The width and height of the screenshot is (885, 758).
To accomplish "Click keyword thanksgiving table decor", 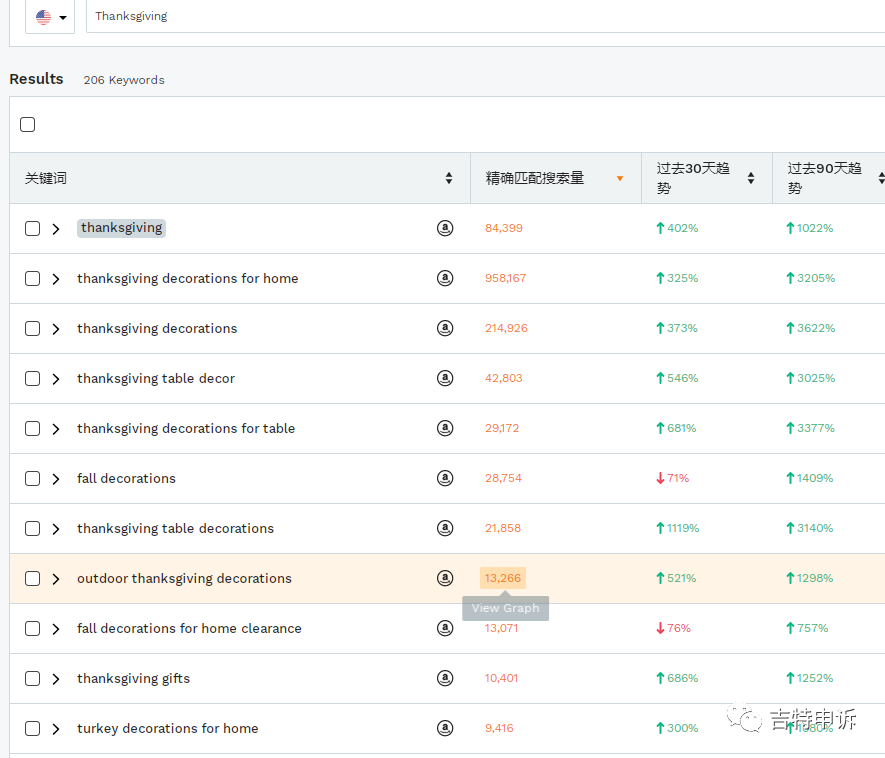I will coord(156,378).
